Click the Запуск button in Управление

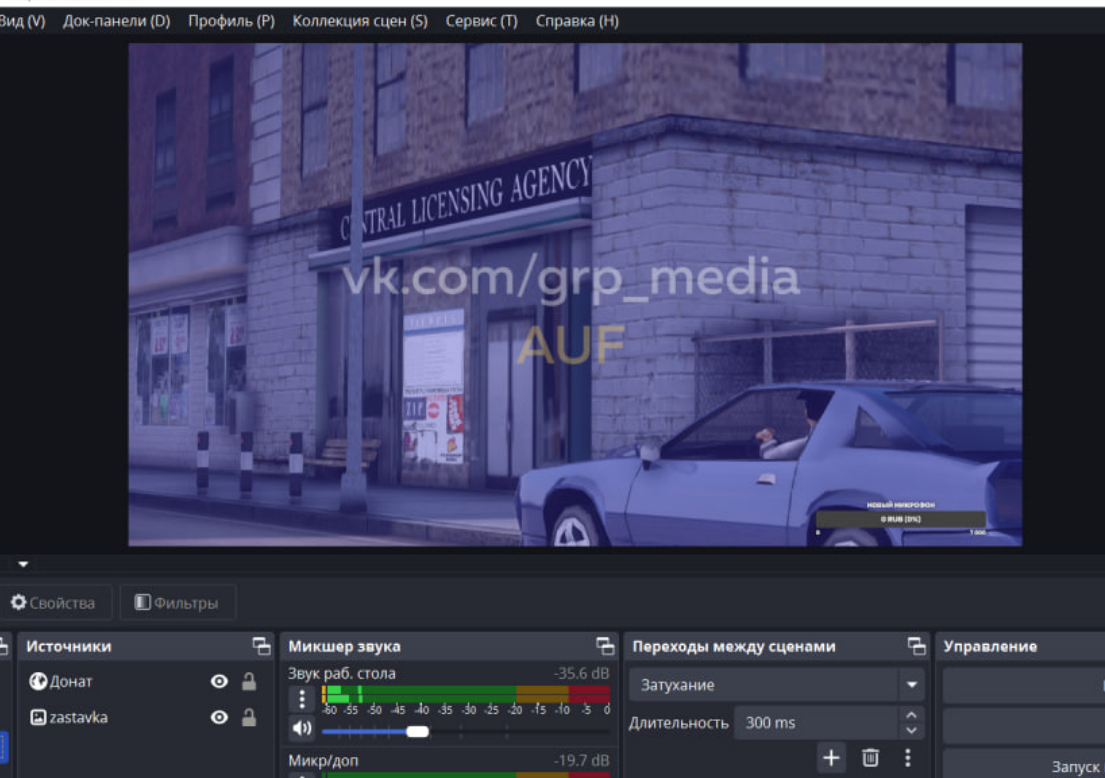[x=1026, y=765]
